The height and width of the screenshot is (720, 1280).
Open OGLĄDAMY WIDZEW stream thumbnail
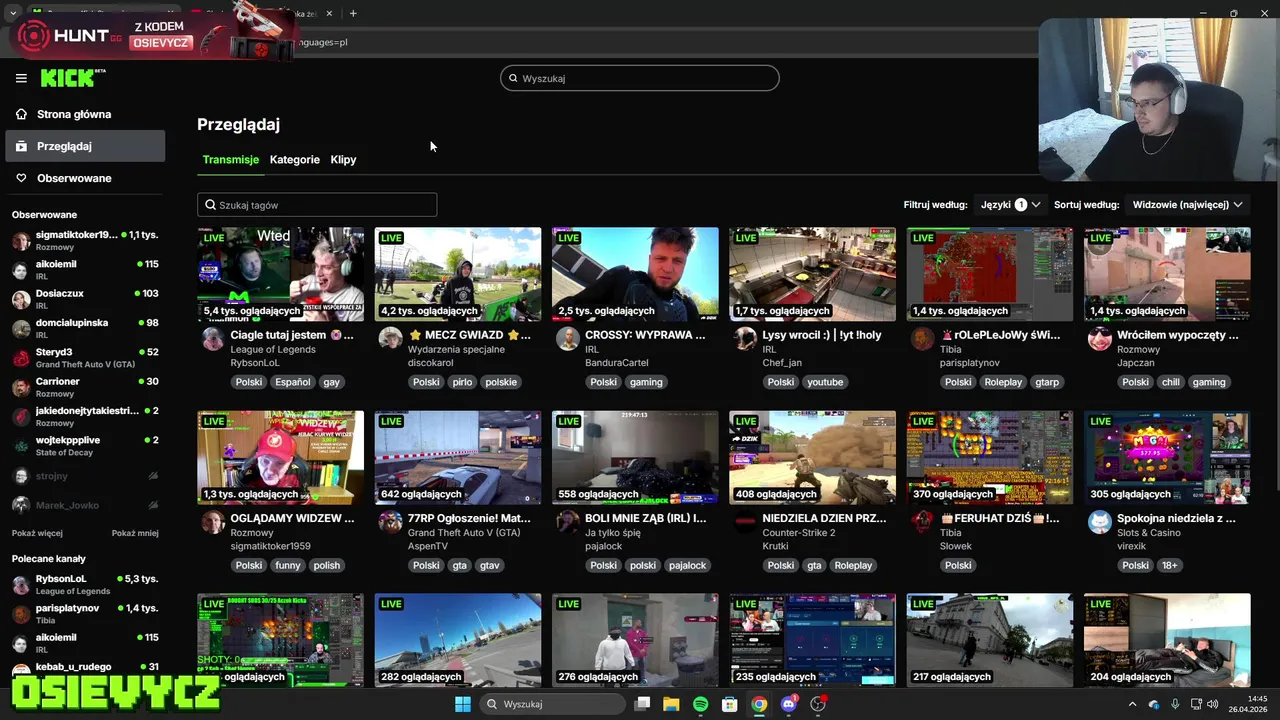point(281,457)
